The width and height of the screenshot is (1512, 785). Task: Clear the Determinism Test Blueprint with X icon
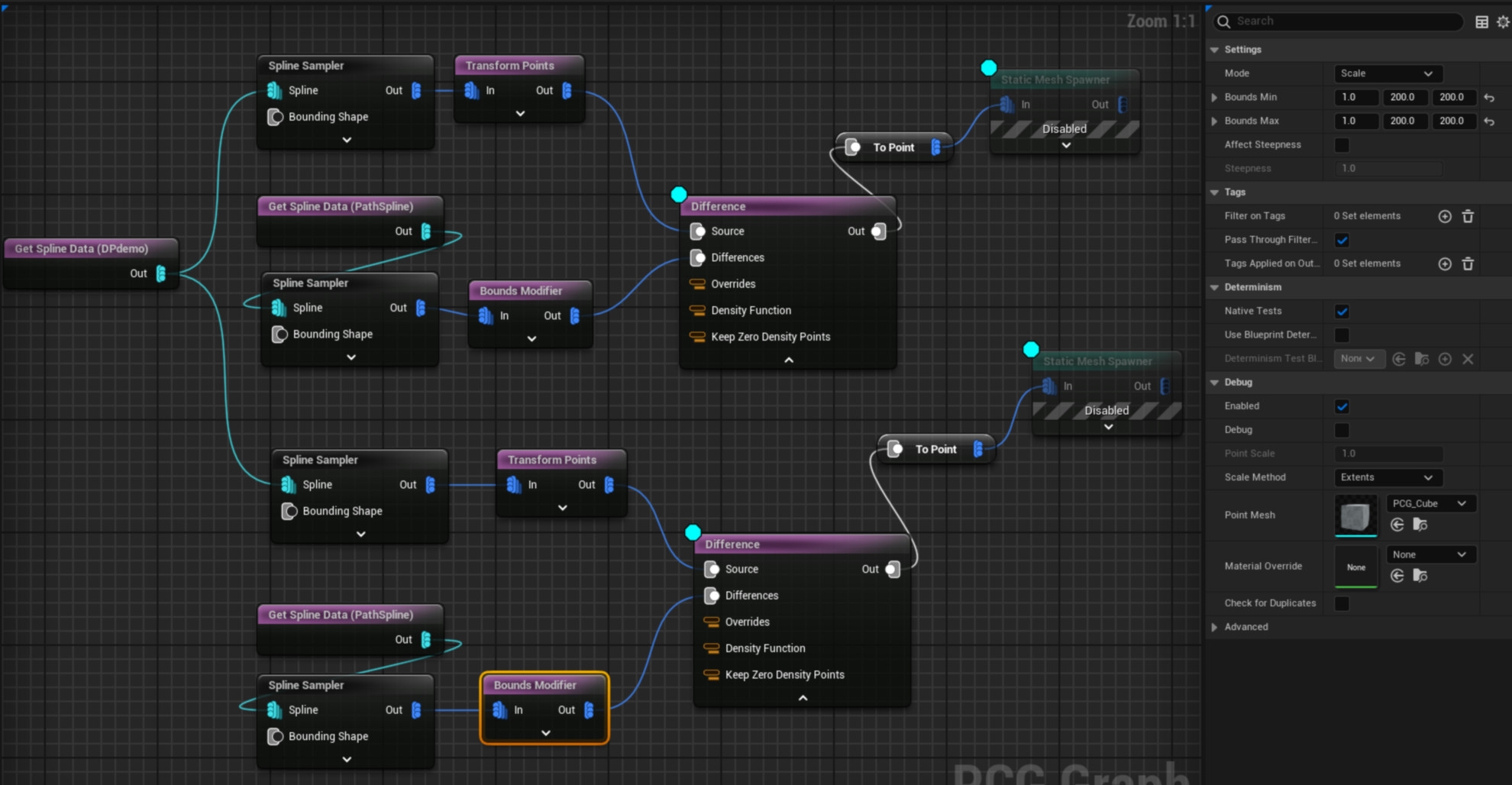pyautogui.click(x=1468, y=359)
